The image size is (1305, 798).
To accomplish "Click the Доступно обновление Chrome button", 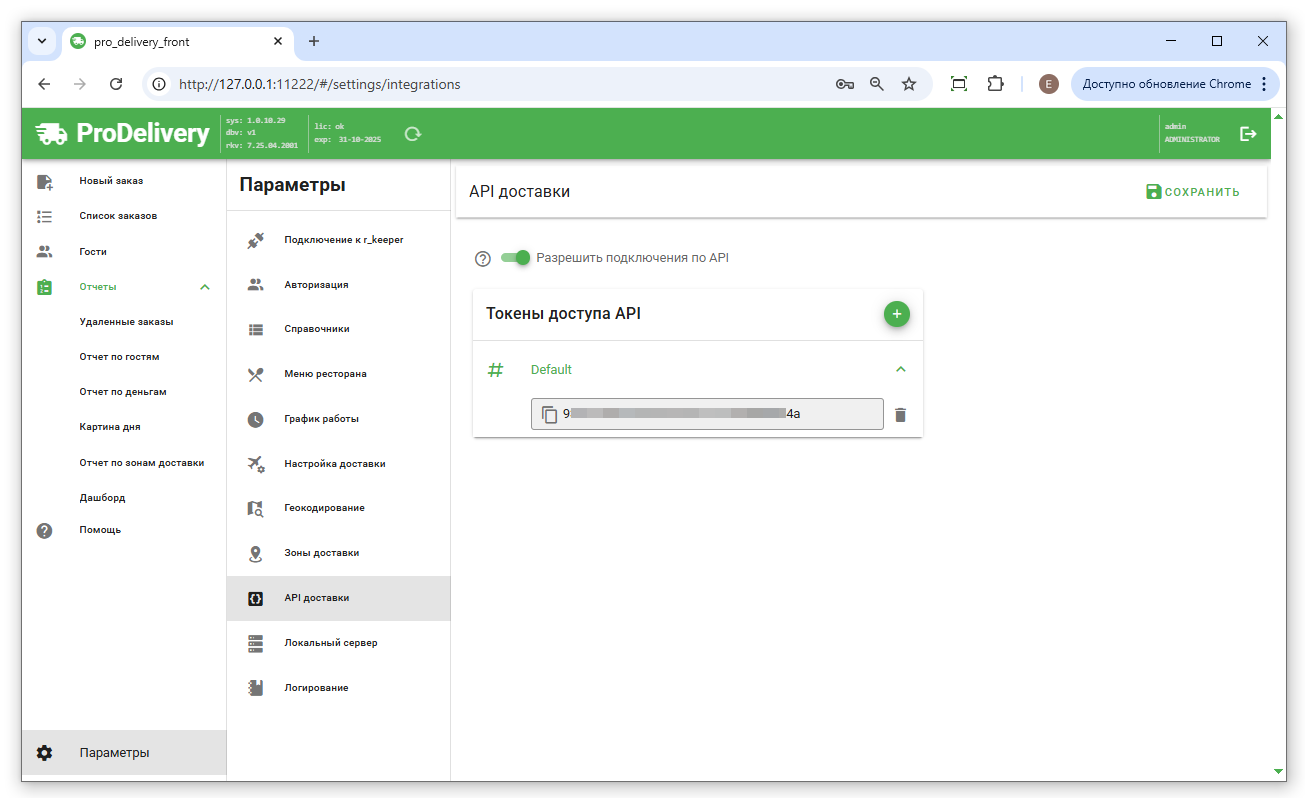I will [1165, 84].
